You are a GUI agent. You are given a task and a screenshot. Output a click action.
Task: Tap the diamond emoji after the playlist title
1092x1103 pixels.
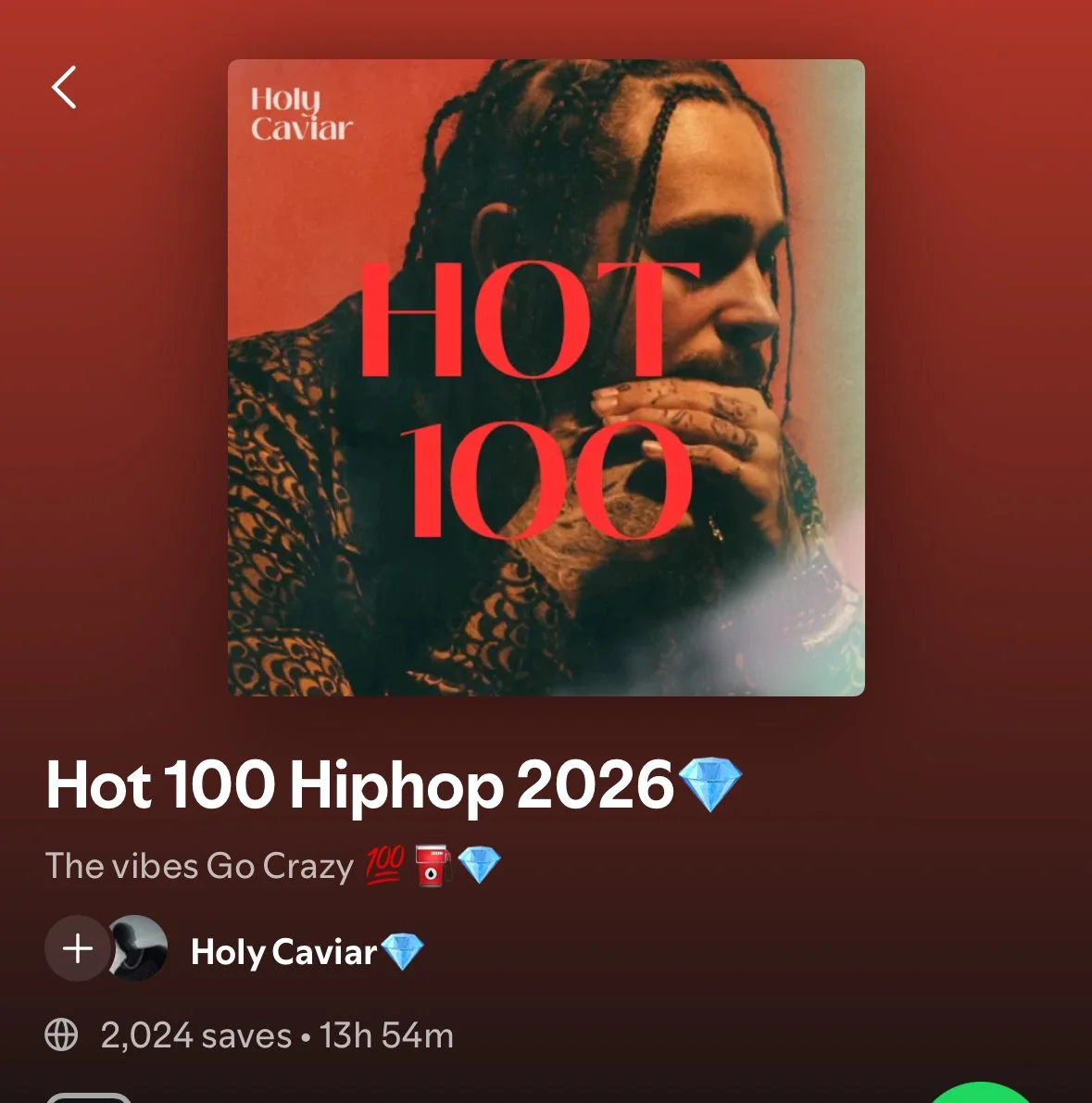[710, 784]
